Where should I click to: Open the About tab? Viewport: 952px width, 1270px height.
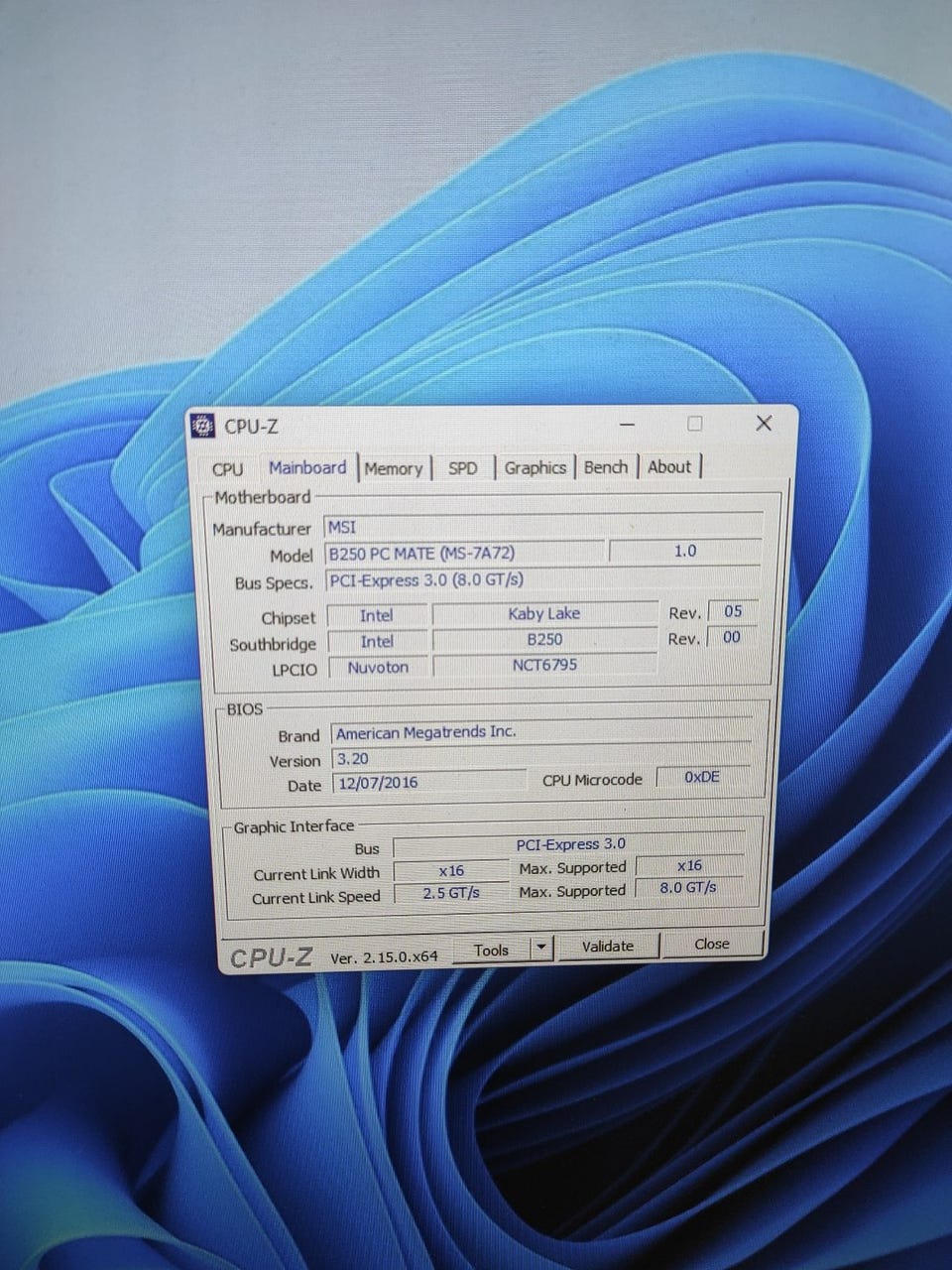click(669, 466)
